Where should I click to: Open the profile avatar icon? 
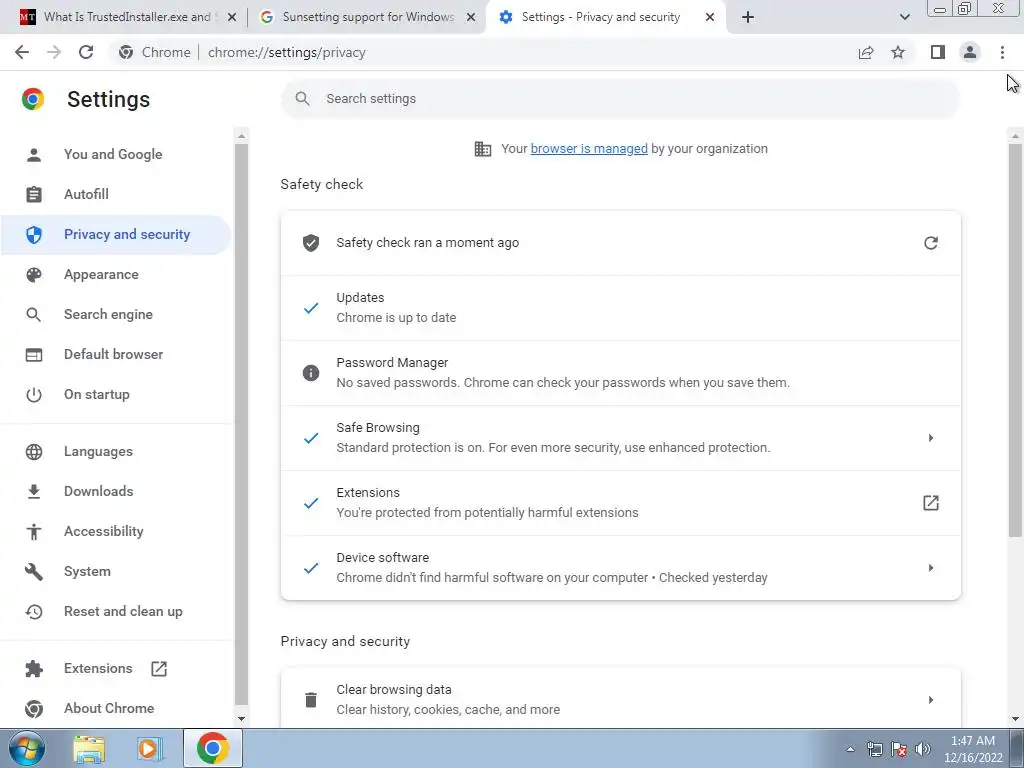tap(970, 52)
